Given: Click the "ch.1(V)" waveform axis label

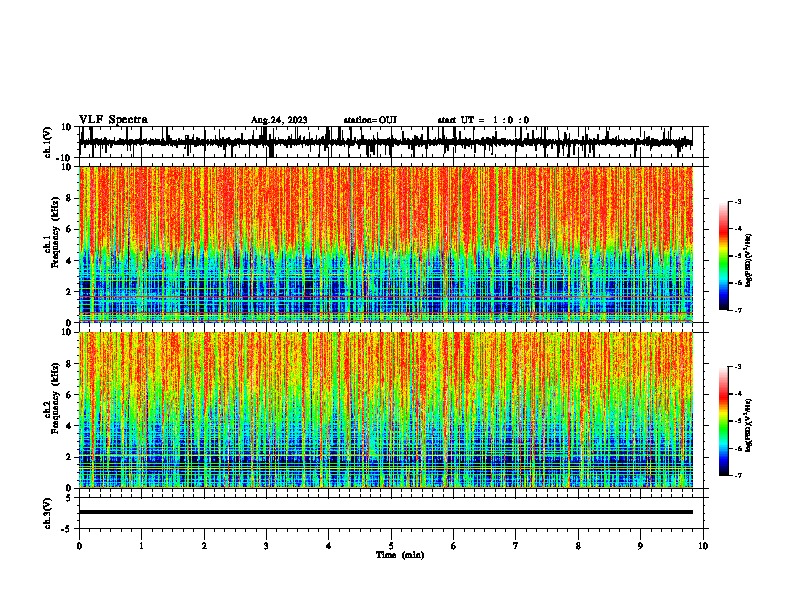Looking at the screenshot, I should coord(48,142).
